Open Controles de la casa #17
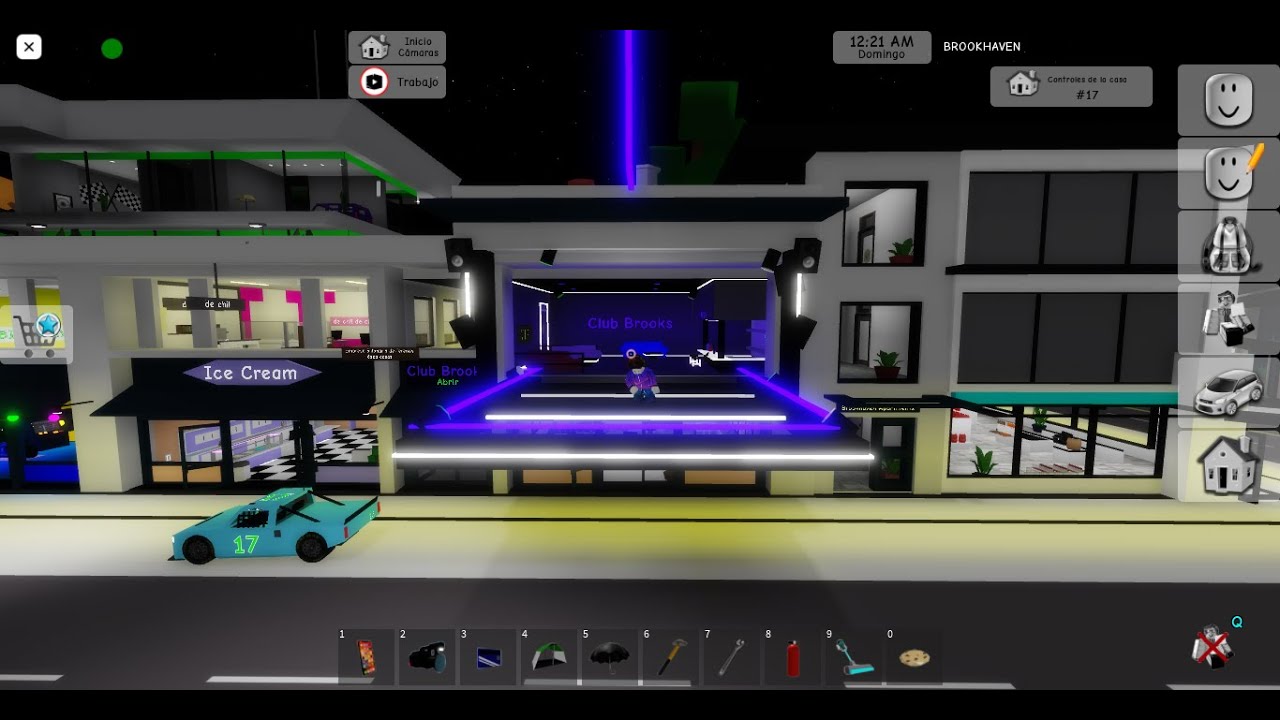 (1071, 87)
